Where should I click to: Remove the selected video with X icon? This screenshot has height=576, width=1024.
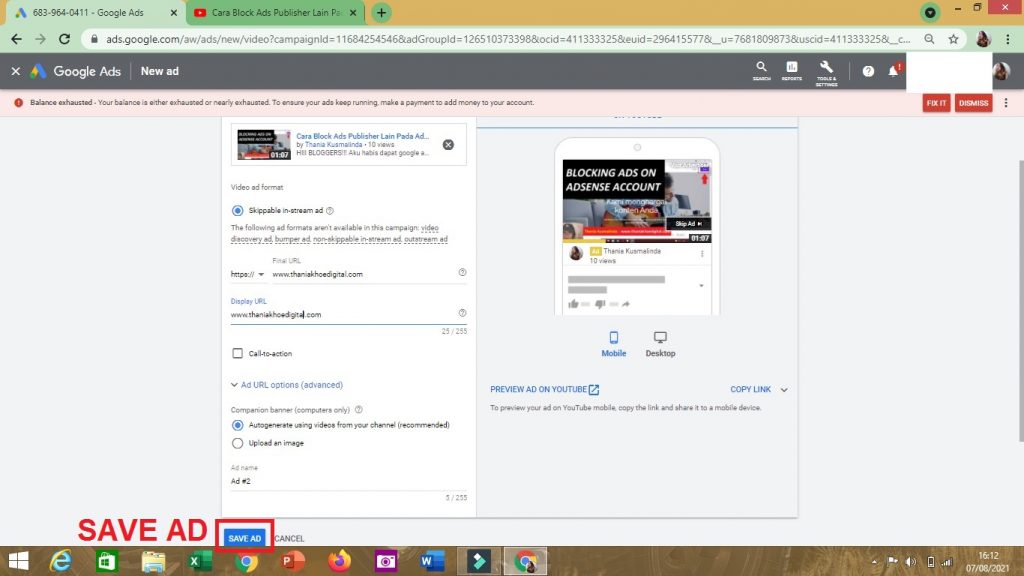(448, 145)
